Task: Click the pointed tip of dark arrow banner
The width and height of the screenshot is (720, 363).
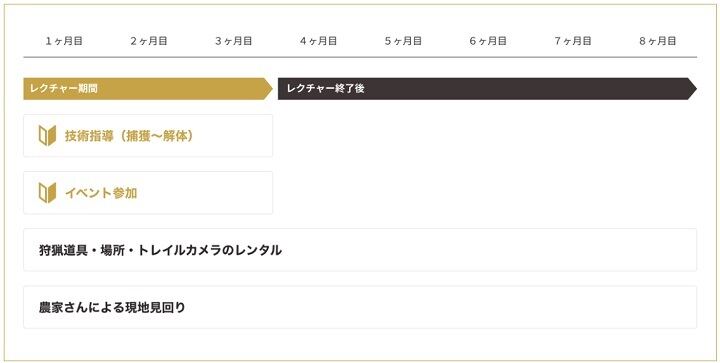Action: 693,89
